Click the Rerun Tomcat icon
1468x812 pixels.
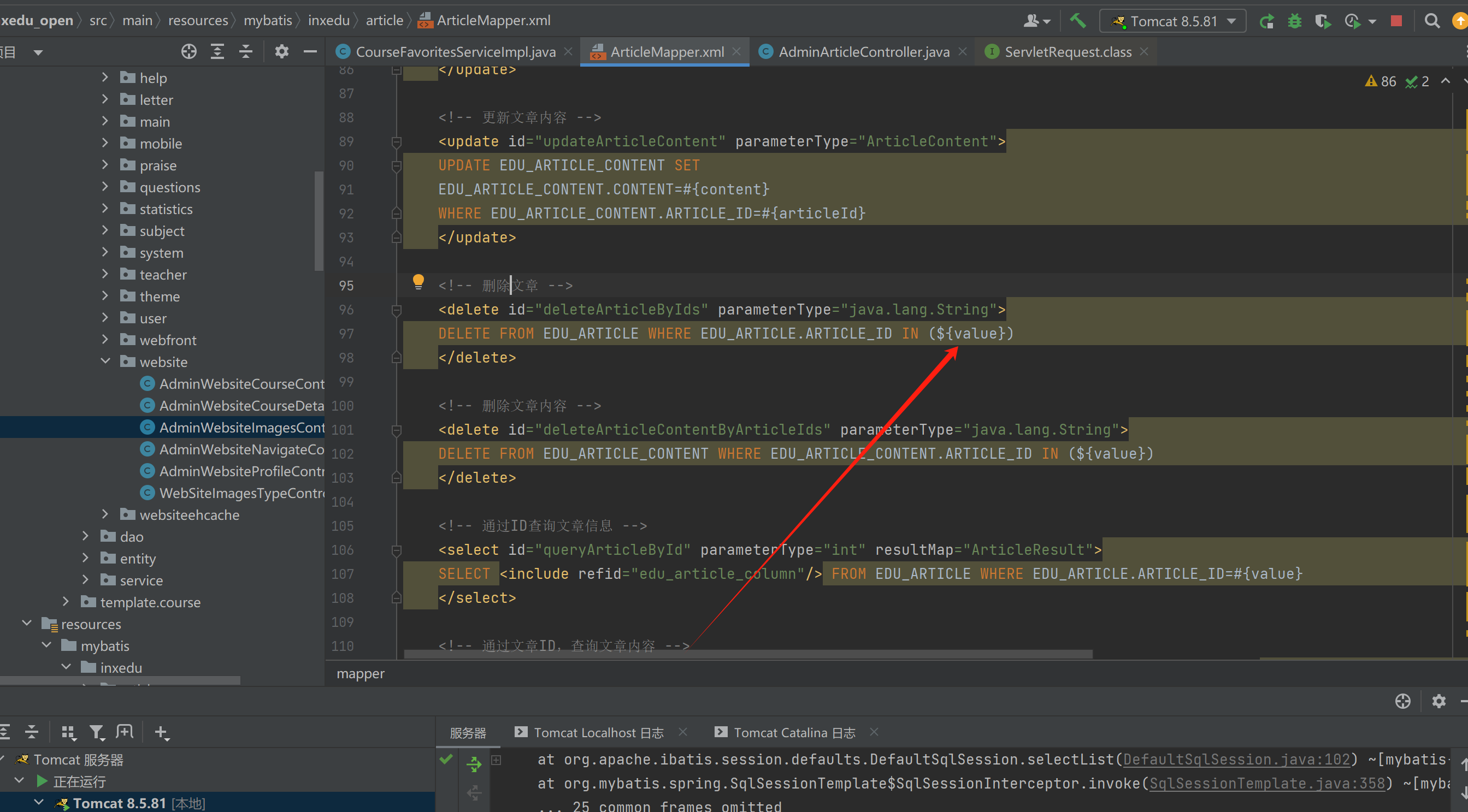[x=1266, y=22]
